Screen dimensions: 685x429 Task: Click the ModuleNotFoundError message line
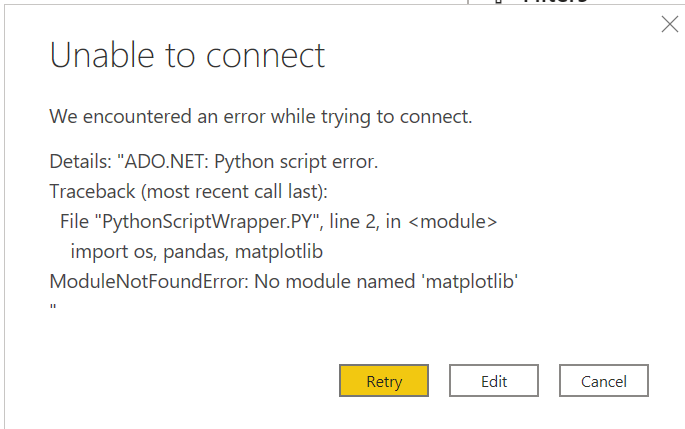coord(284,281)
